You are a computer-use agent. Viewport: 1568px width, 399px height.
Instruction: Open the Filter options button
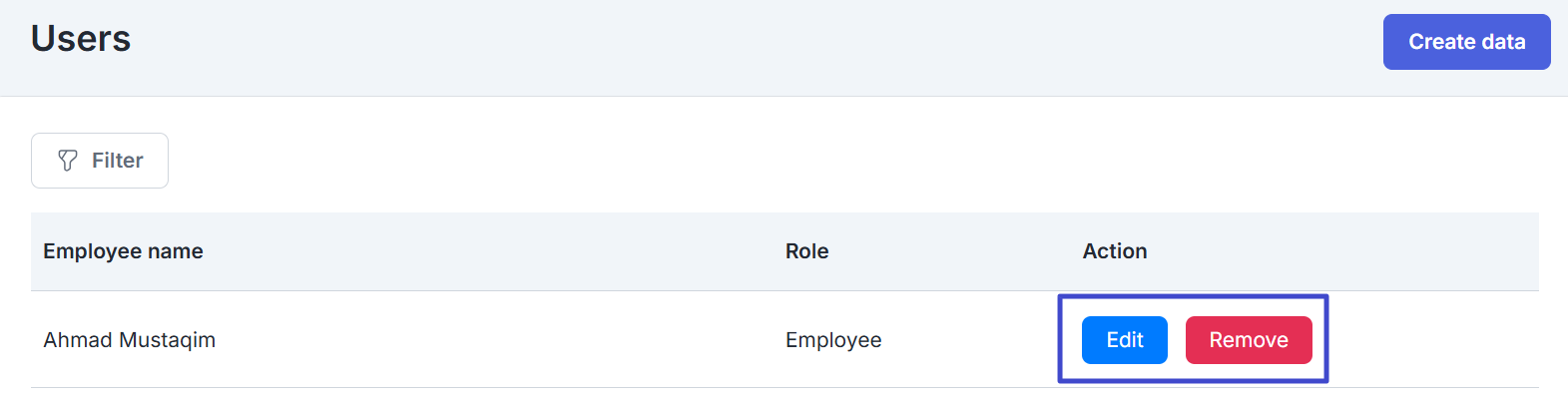click(x=100, y=161)
